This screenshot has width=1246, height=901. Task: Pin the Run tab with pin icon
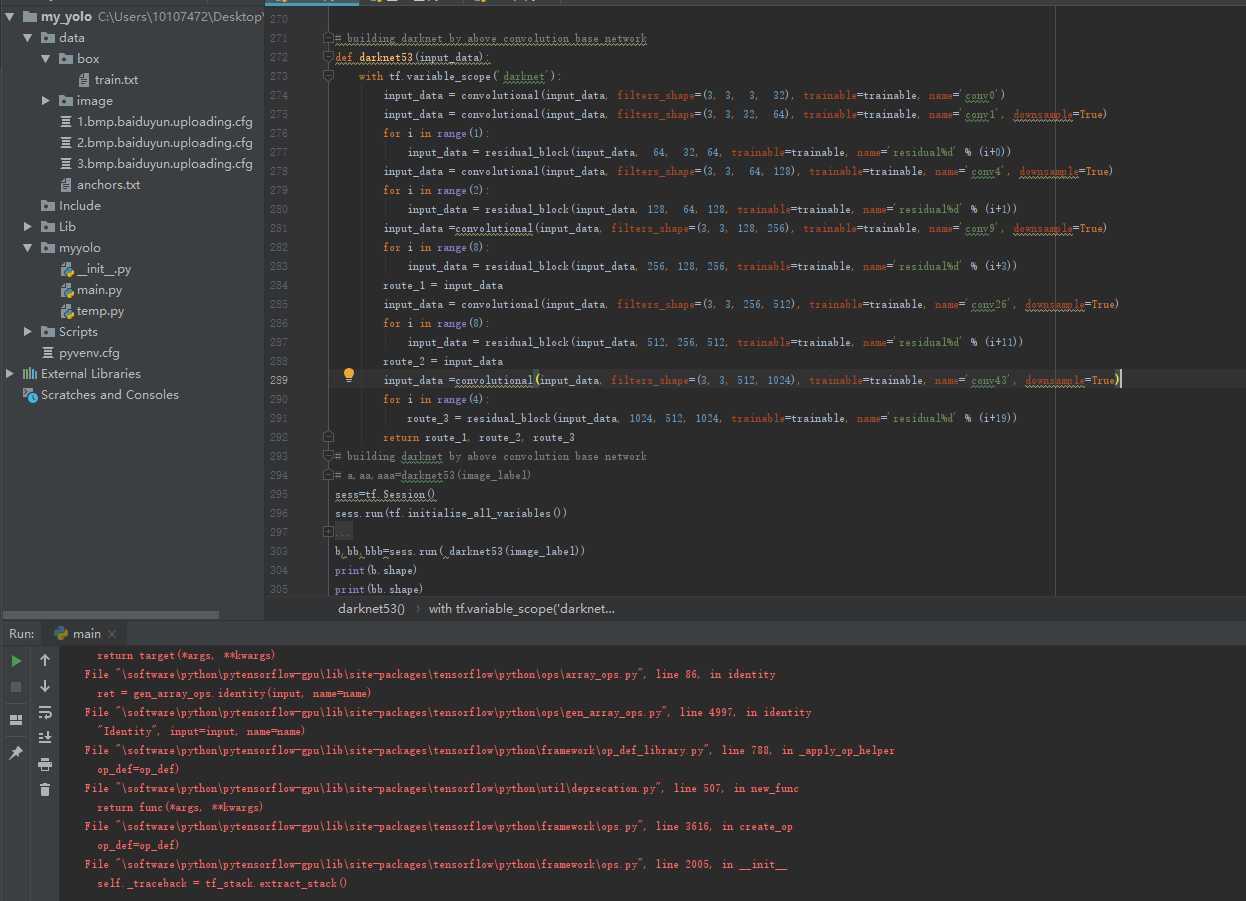coord(16,753)
